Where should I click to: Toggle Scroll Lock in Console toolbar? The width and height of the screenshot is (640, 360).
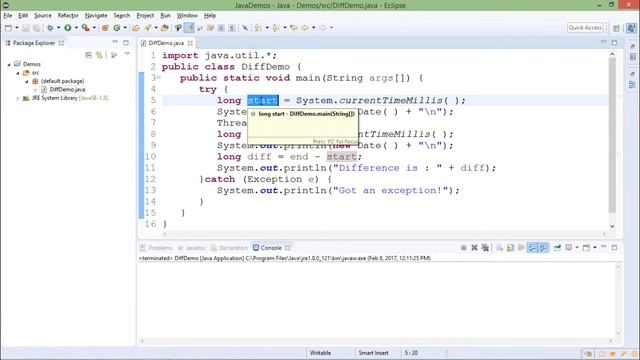point(511,248)
